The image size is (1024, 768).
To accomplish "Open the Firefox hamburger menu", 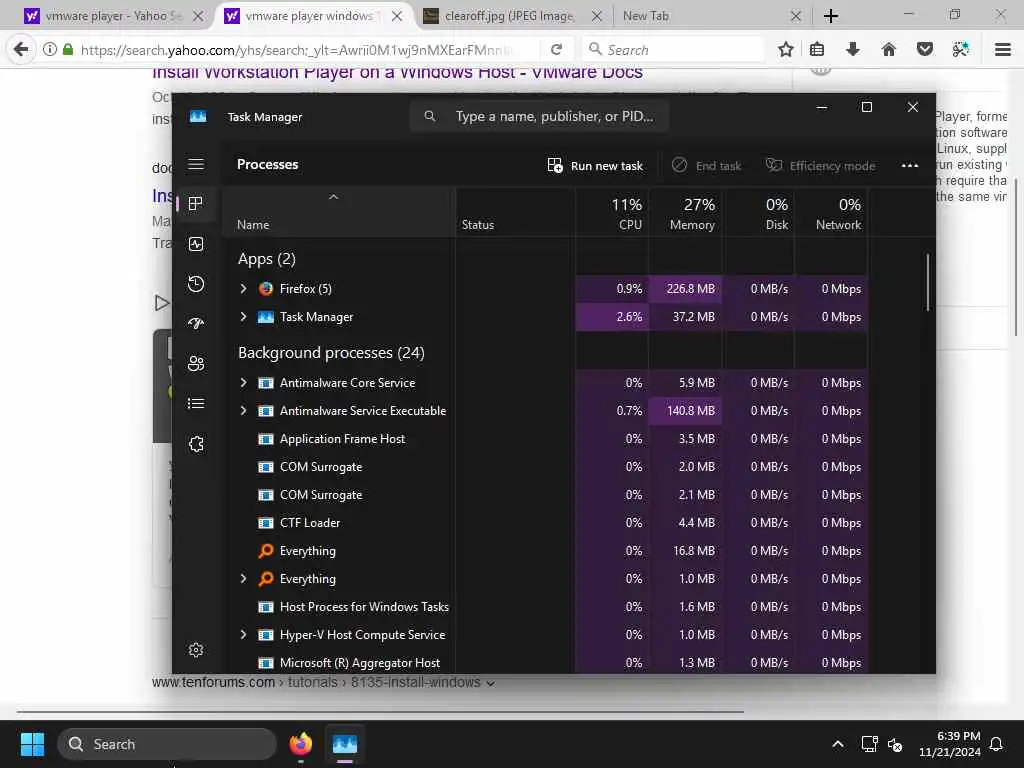I will click(1003, 49).
